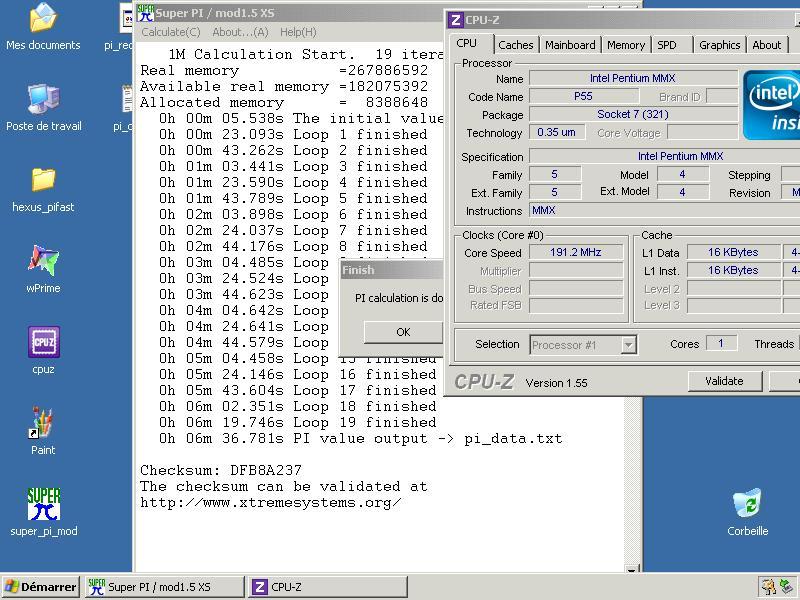Click OK in the Finish dialog
This screenshot has height=600, width=800.
point(403,332)
